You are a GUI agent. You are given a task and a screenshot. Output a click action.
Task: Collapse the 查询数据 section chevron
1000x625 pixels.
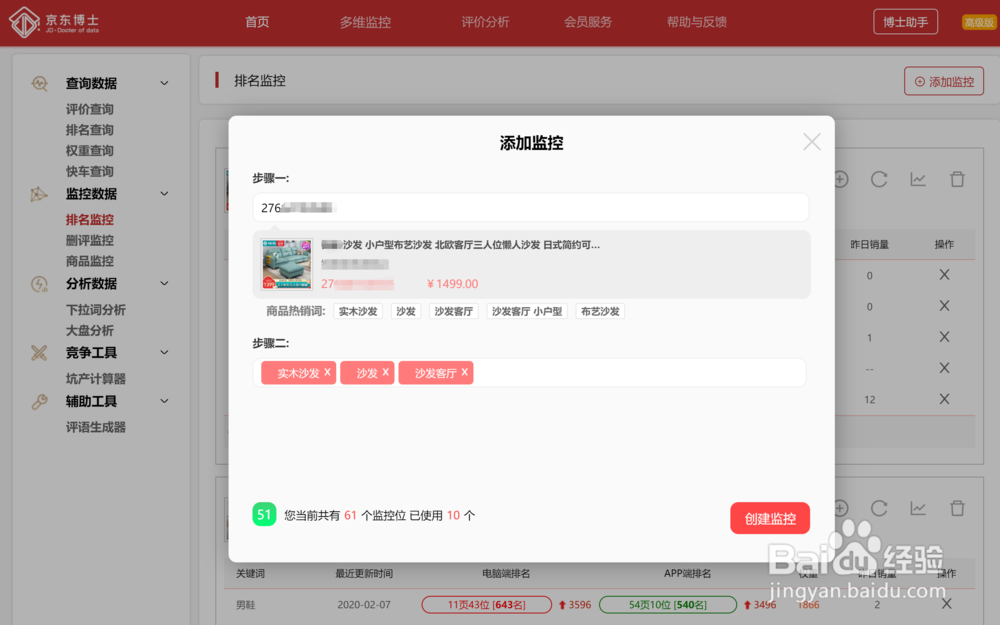click(164, 83)
